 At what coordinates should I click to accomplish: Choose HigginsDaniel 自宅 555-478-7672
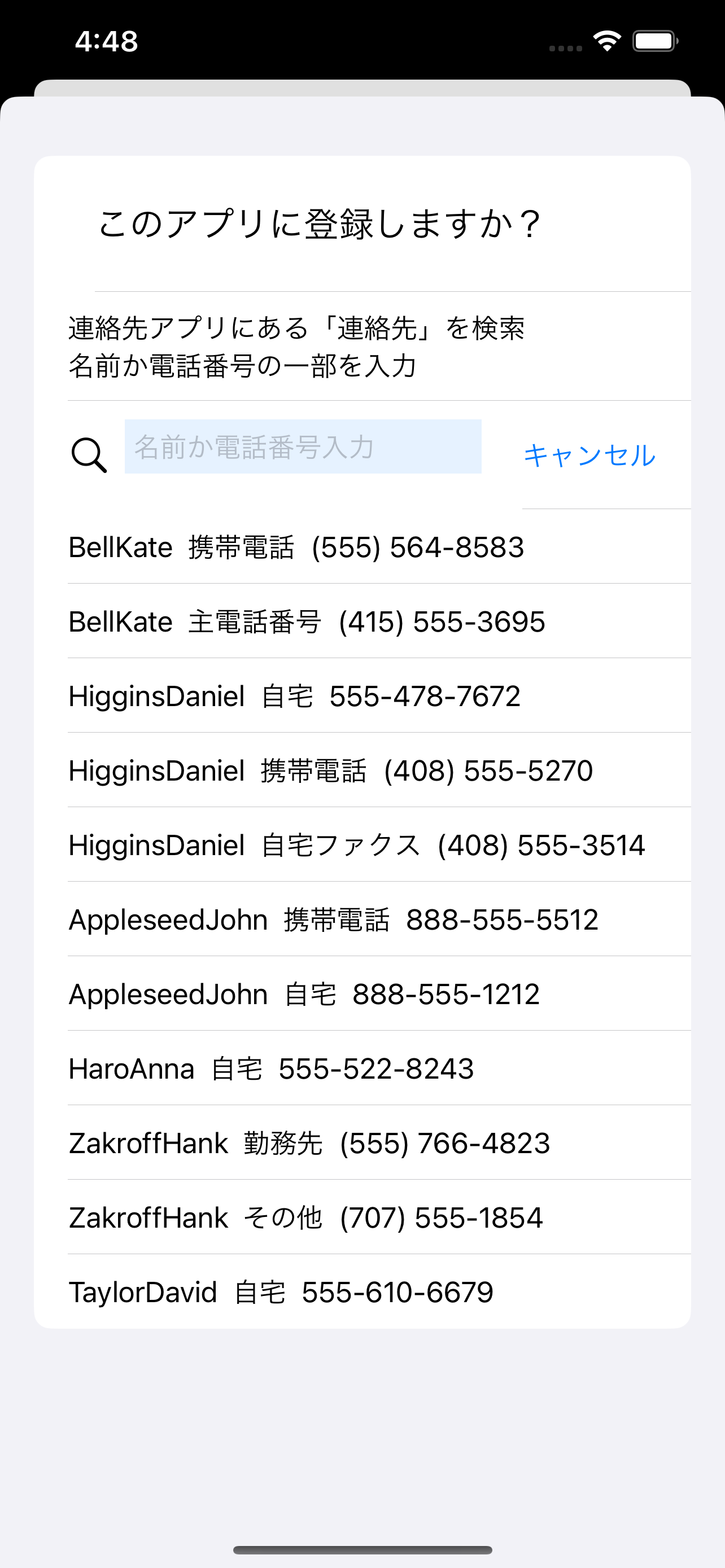click(x=295, y=696)
